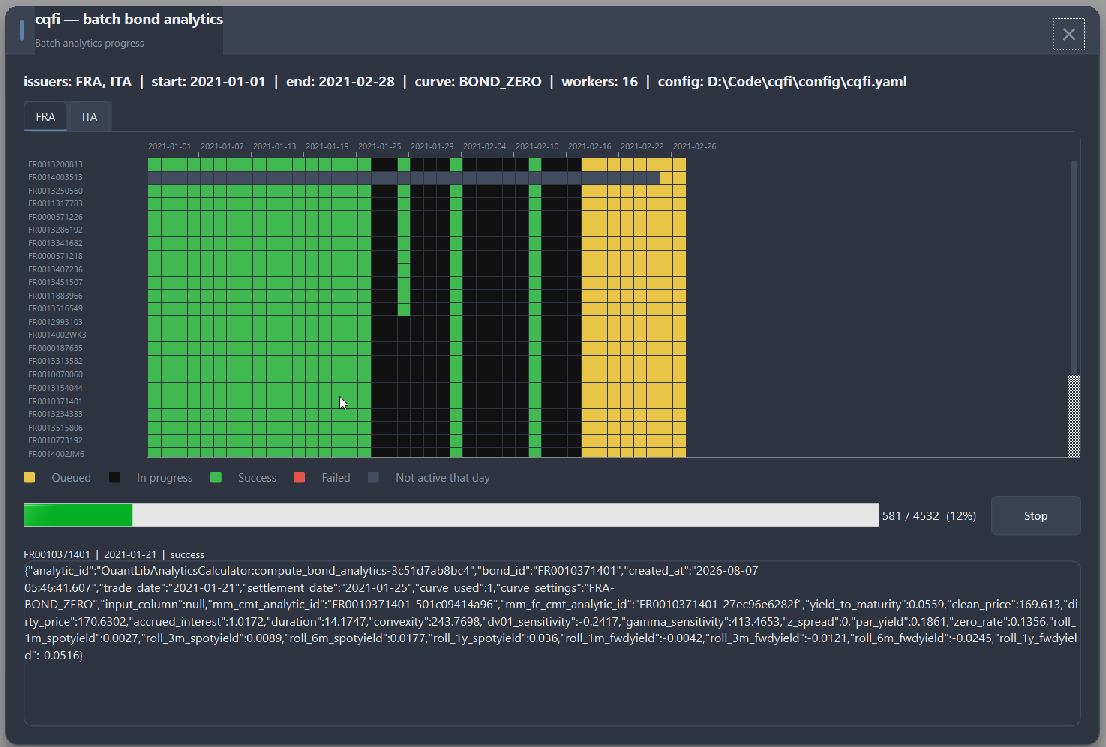Click the 2021-02-16 date column header

pyautogui.click(x=590, y=146)
